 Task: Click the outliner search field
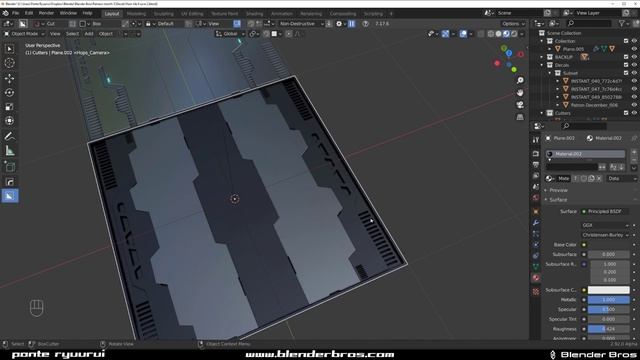point(589,24)
